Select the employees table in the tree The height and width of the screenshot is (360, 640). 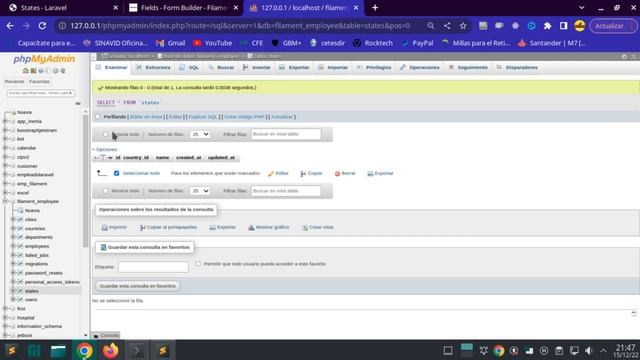click(x=37, y=246)
